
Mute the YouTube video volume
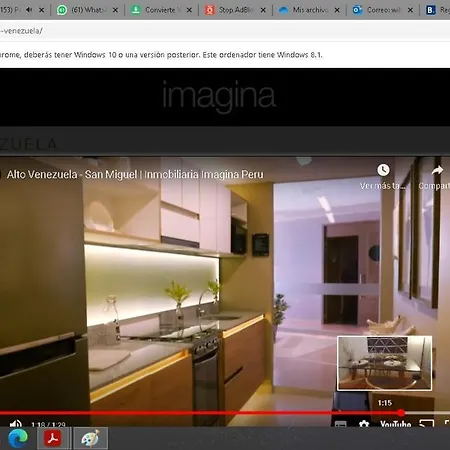[x=15, y=424]
